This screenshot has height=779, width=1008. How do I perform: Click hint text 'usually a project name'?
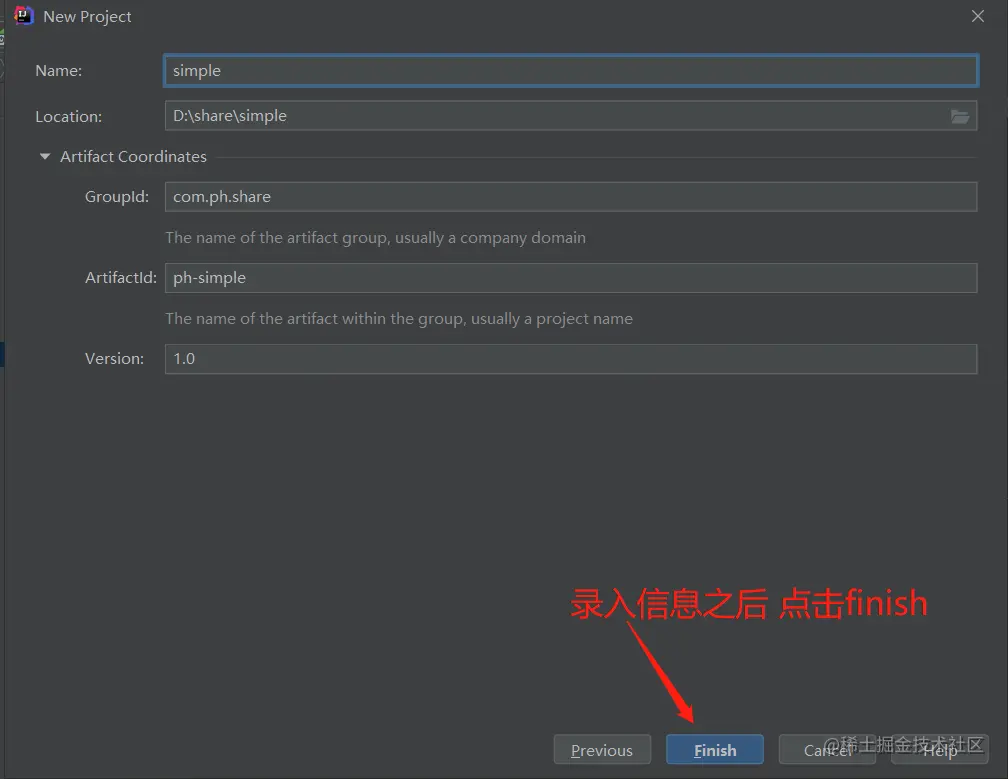click(552, 319)
